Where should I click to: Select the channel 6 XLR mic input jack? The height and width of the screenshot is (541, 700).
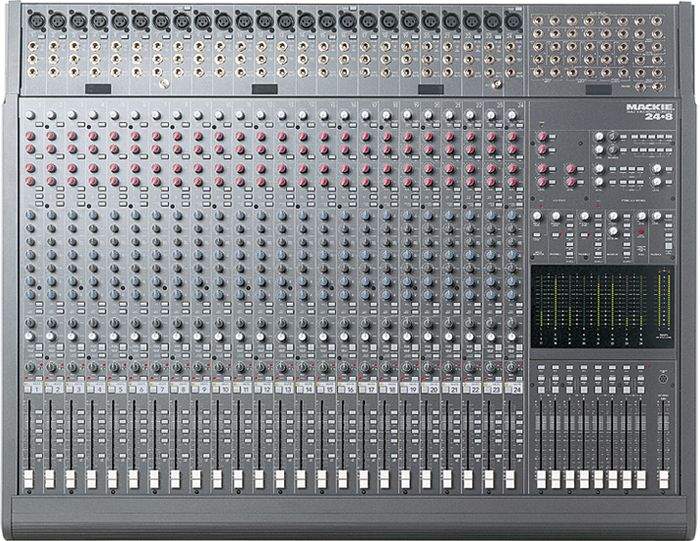140,20
